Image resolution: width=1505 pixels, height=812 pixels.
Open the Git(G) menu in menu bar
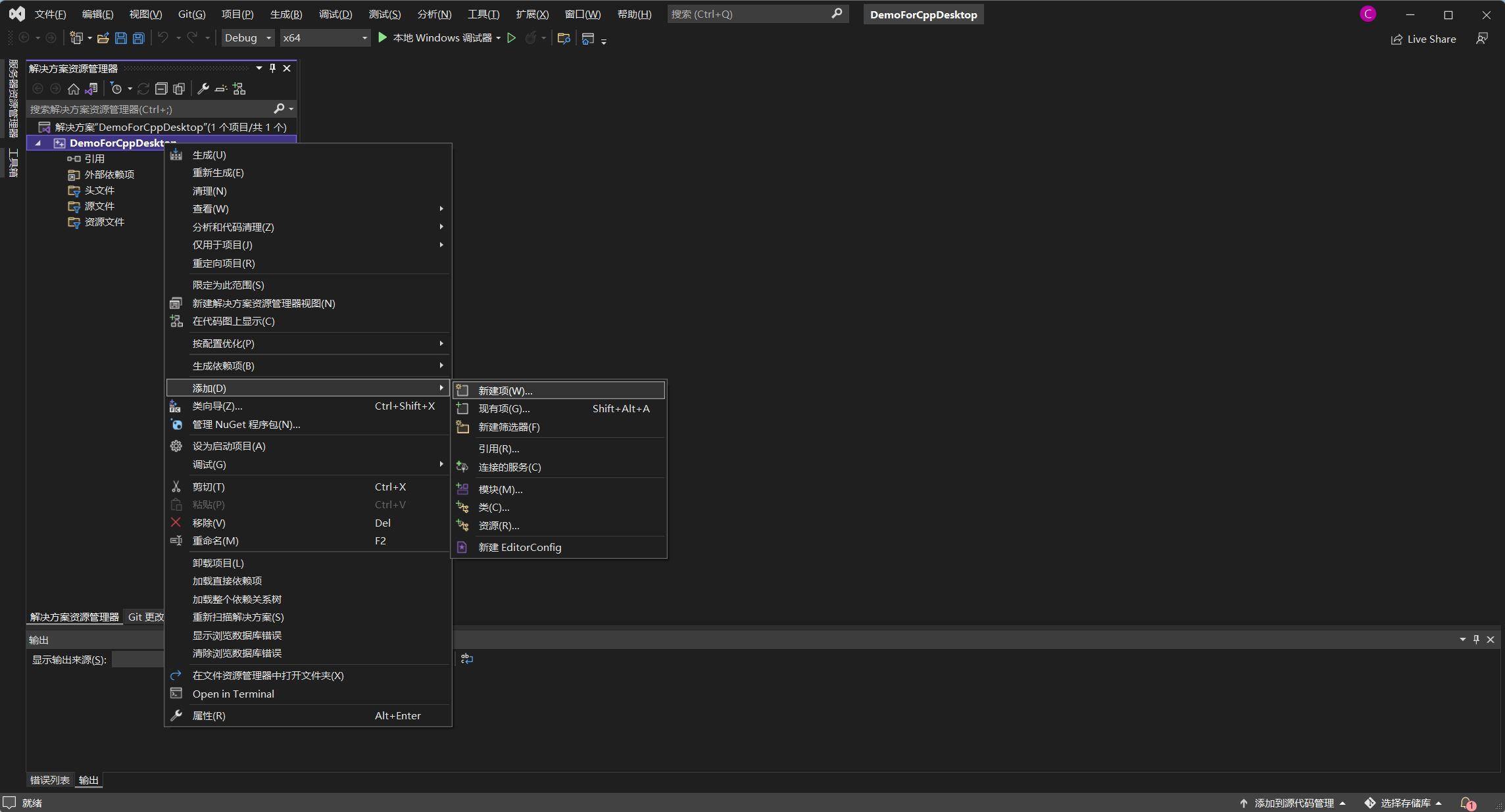[x=191, y=14]
